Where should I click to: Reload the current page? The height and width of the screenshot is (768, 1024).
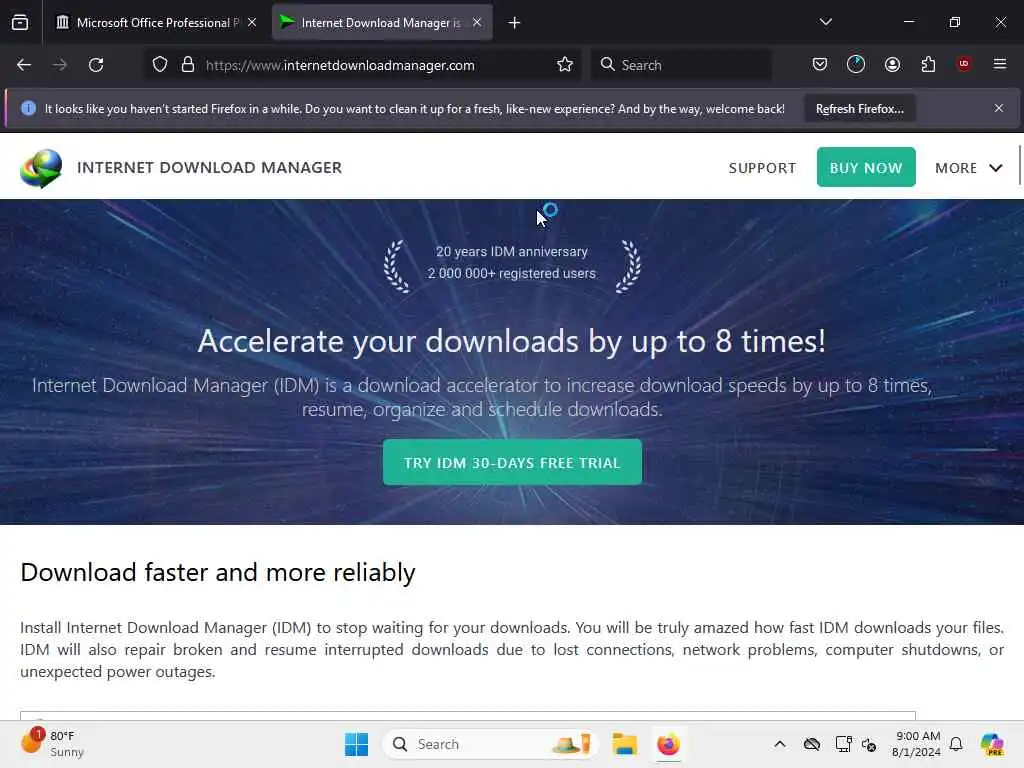point(96,65)
